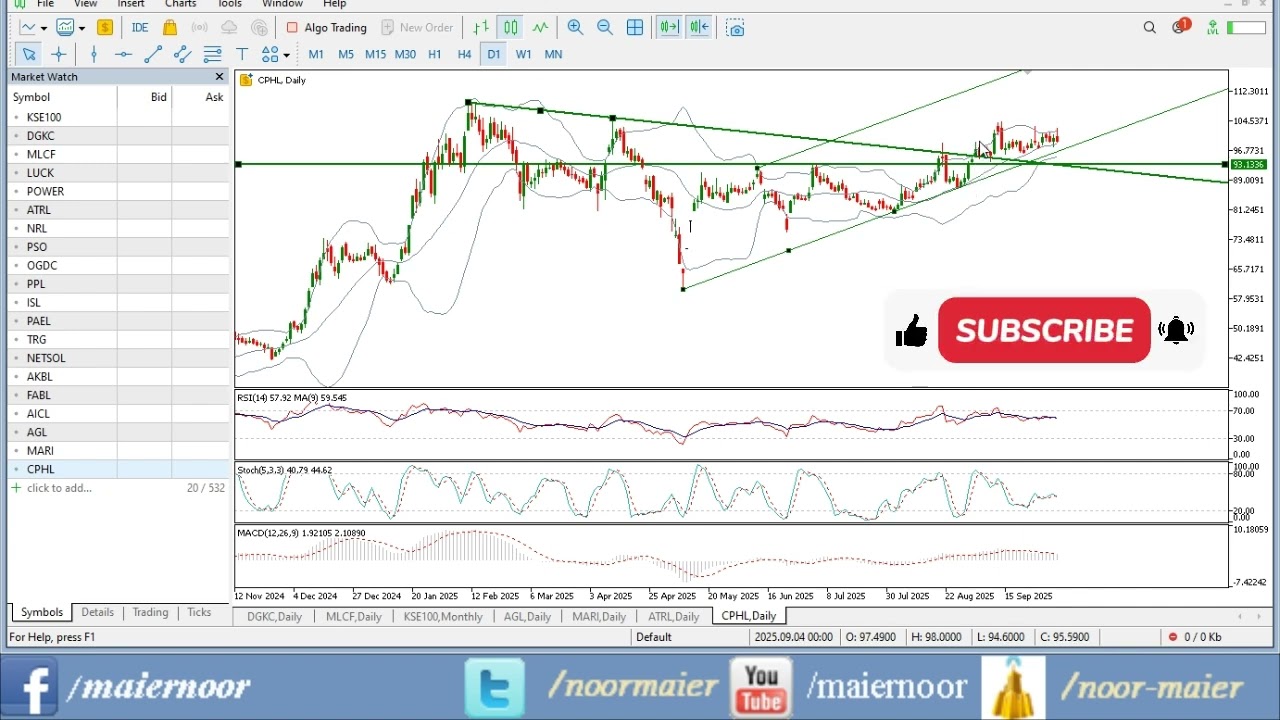Switch chart to candlesticks mode
Viewport: 1280px width, 720px height.
tap(511, 28)
